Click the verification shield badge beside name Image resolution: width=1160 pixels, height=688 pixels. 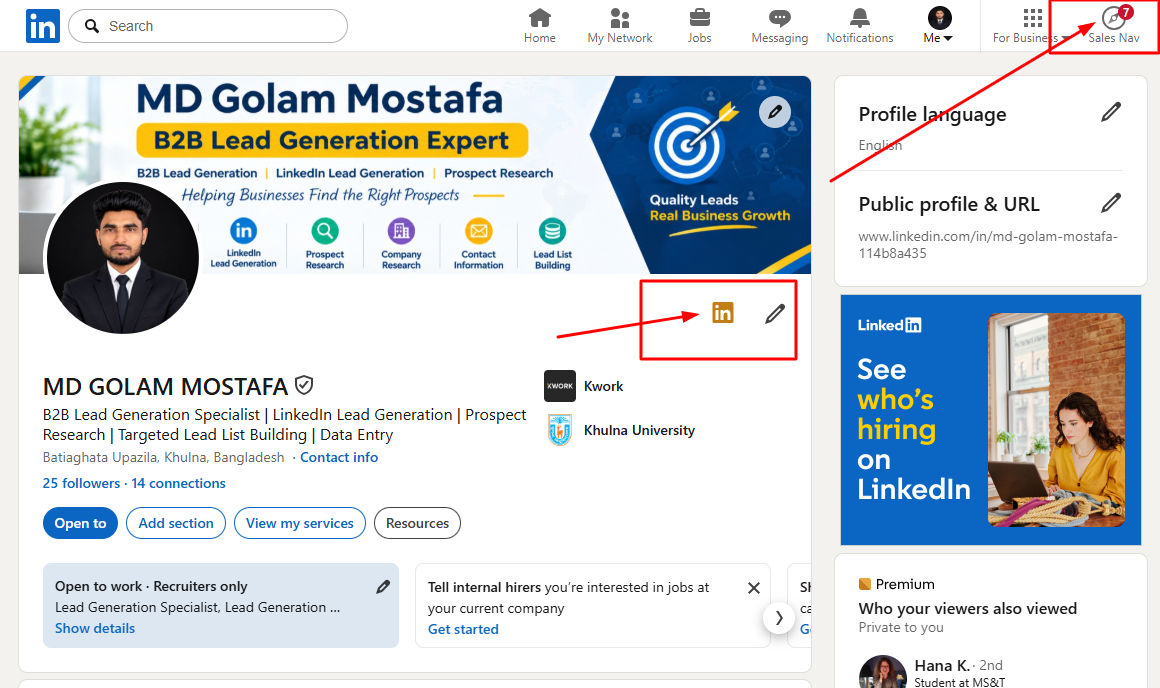tap(304, 385)
